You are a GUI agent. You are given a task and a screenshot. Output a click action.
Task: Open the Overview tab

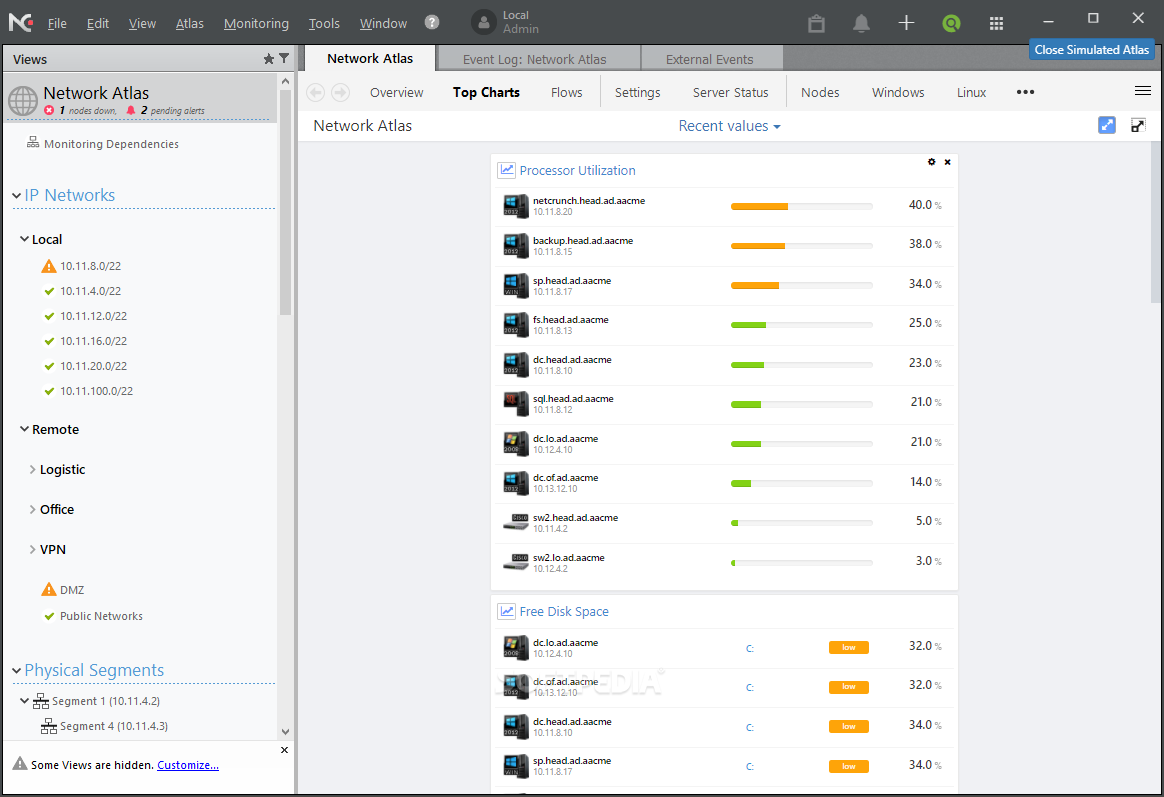point(396,92)
